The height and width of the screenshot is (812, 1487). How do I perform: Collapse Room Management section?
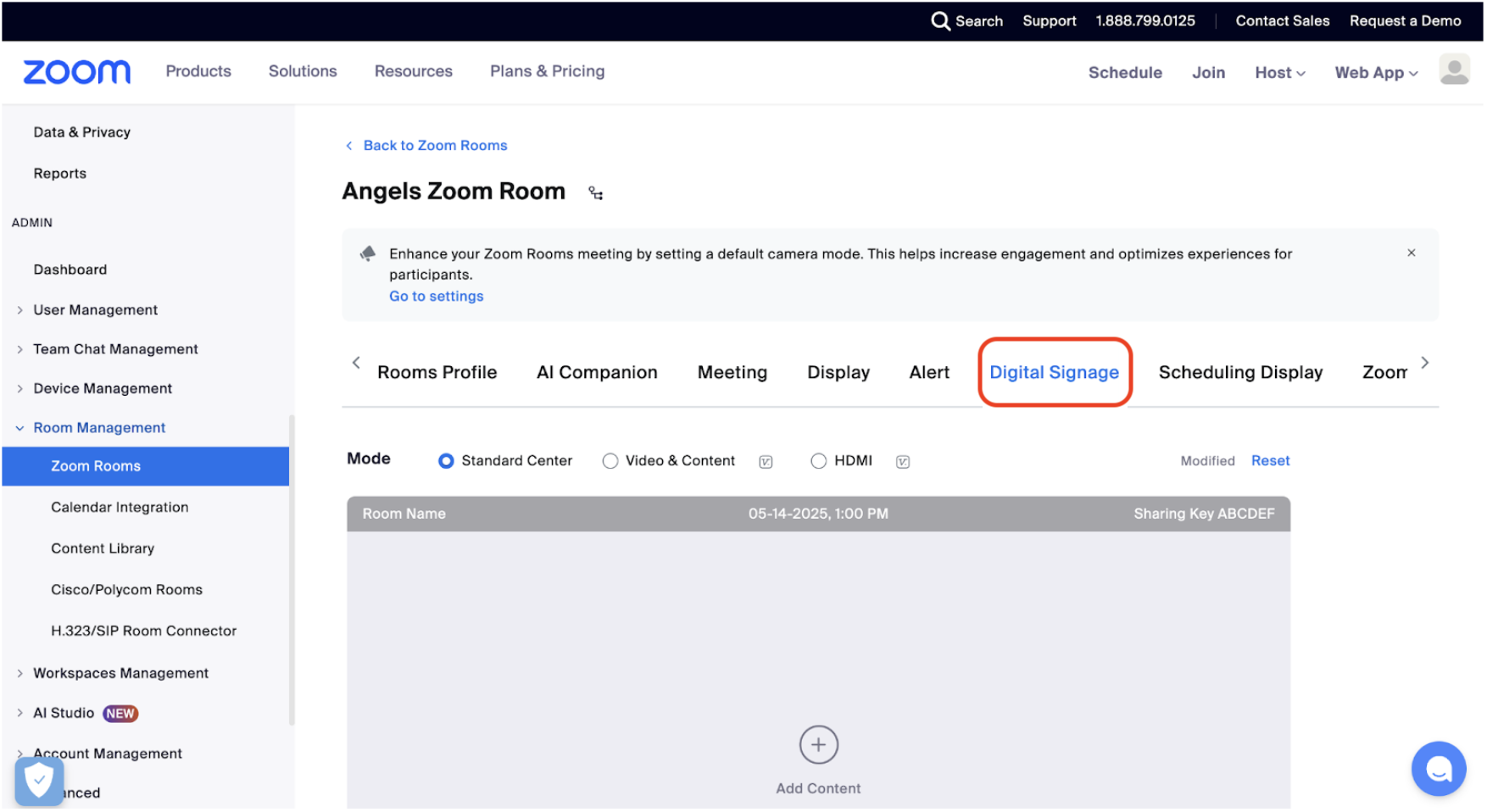coord(19,428)
